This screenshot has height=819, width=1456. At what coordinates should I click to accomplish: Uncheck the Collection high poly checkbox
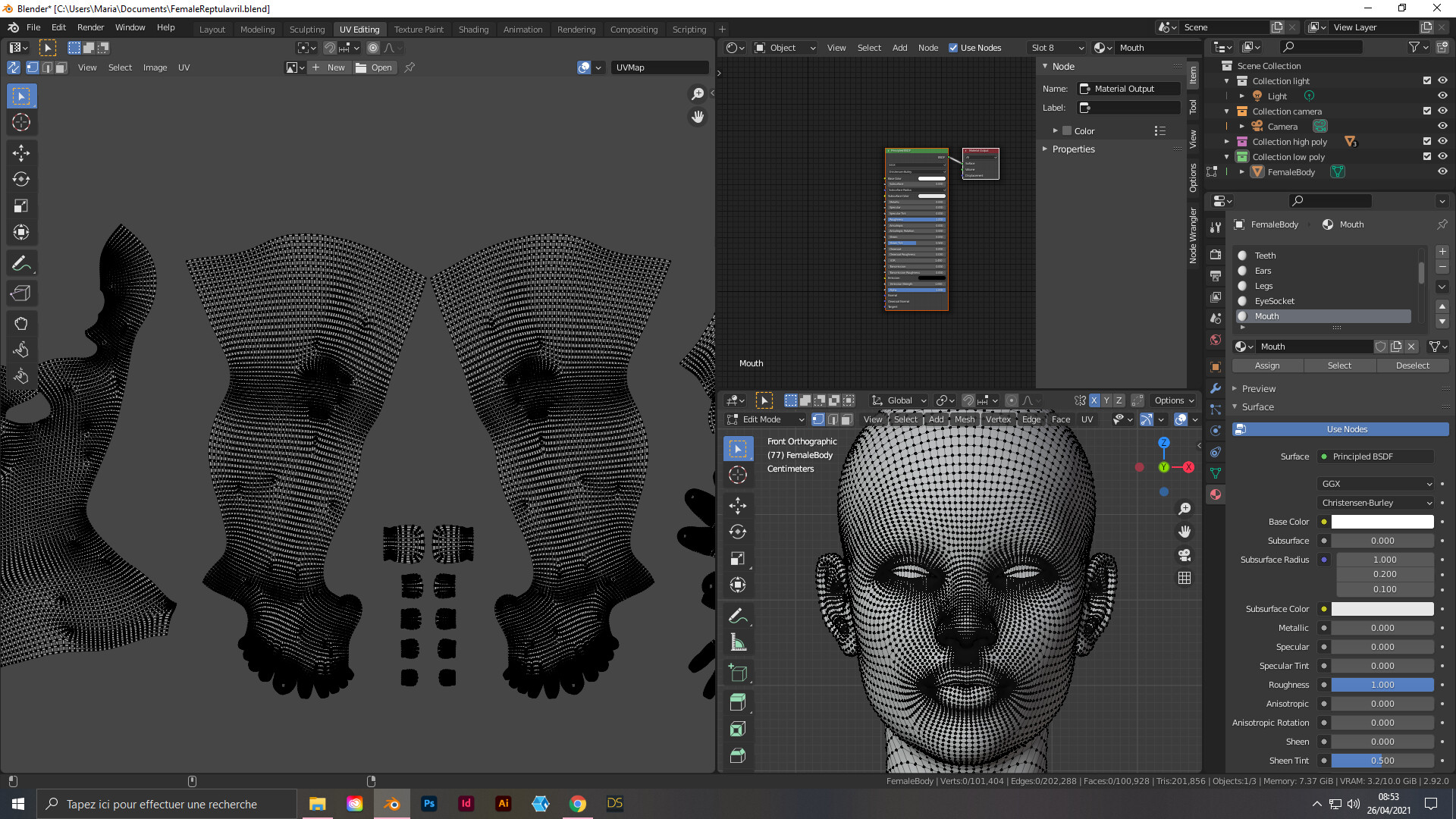tap(1426, 142)
